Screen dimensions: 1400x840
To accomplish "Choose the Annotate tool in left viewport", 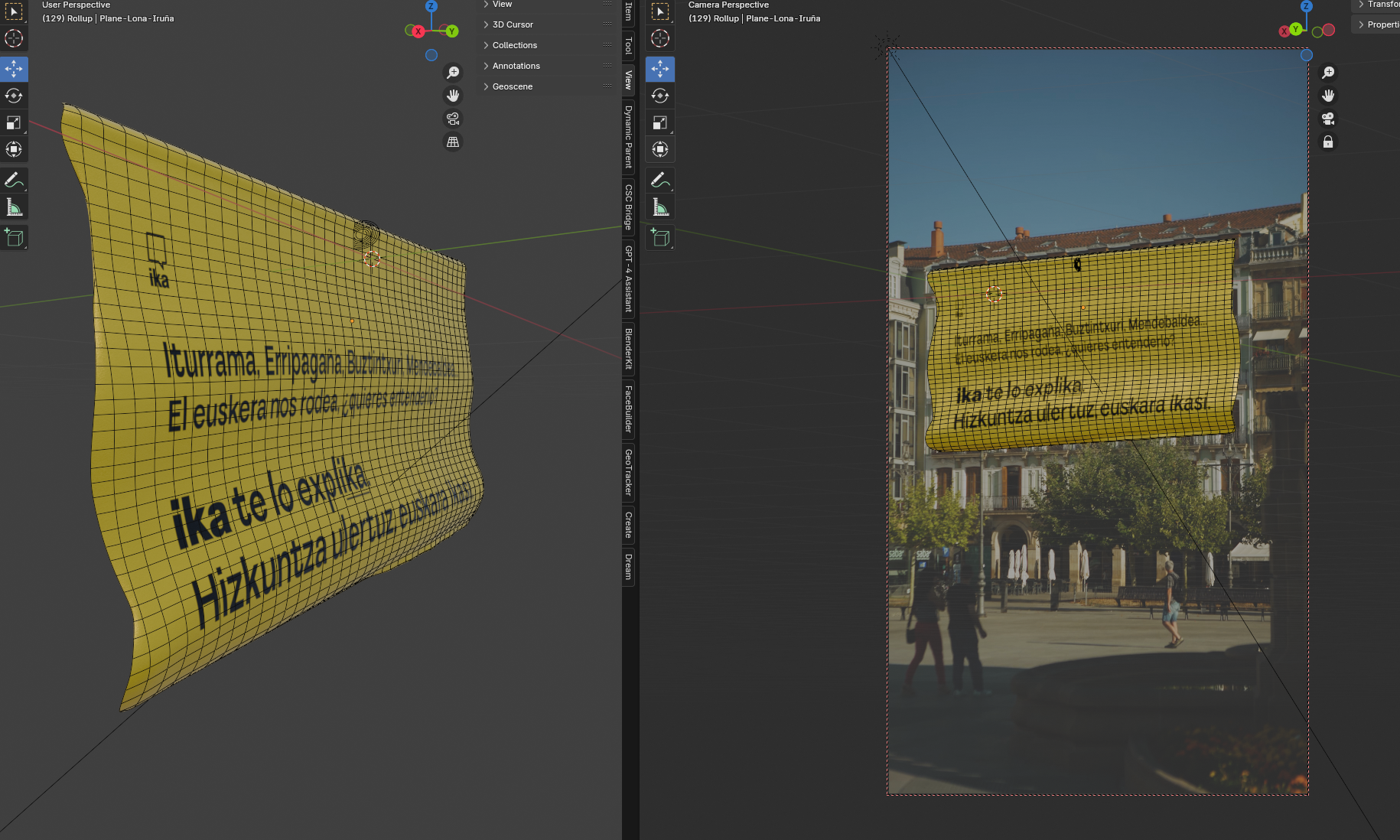I will pos(14,181).
